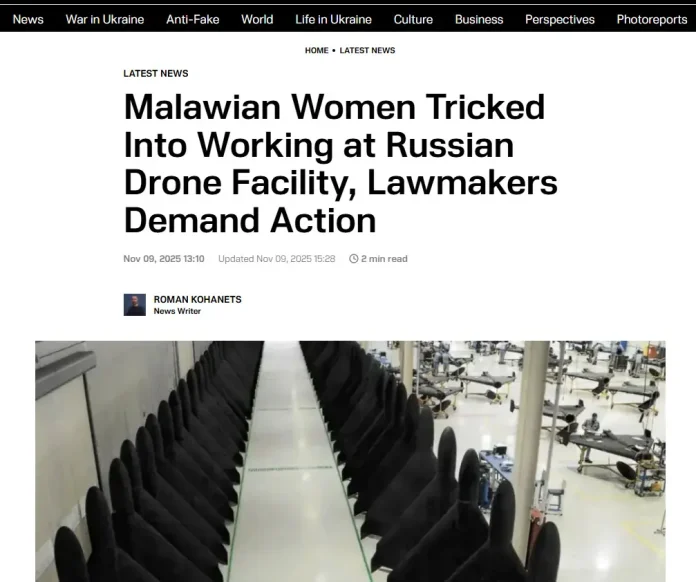Image resolution: width=696 pixels, height=582 pixels.
Task: Click the Updated Nov 09 timestamp
Action: coord(277,259)
